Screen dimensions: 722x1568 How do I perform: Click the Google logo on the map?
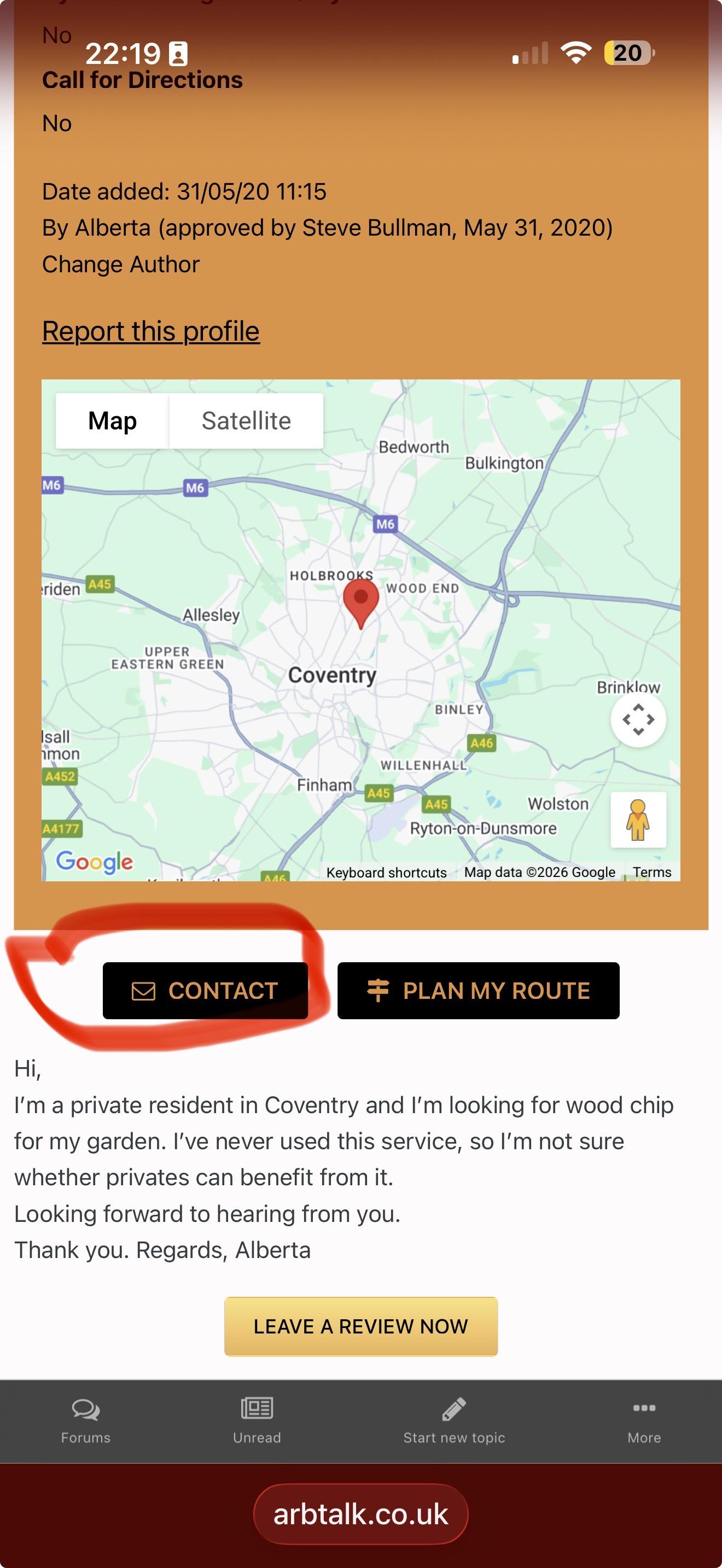click(95, 862)
